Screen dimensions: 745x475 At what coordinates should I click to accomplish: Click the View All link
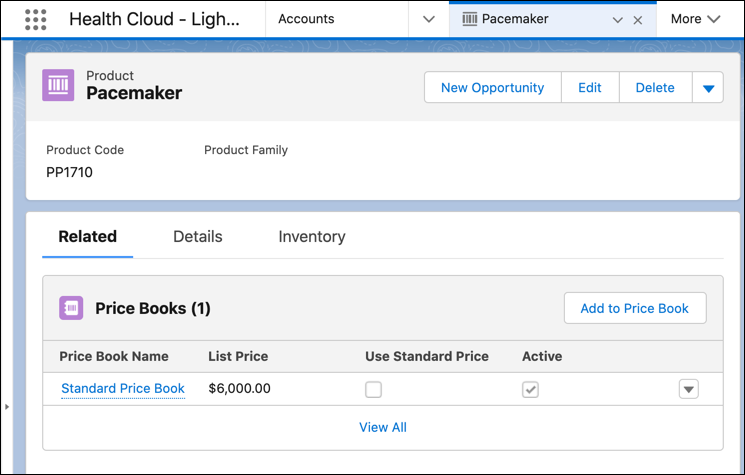(383, 427)
